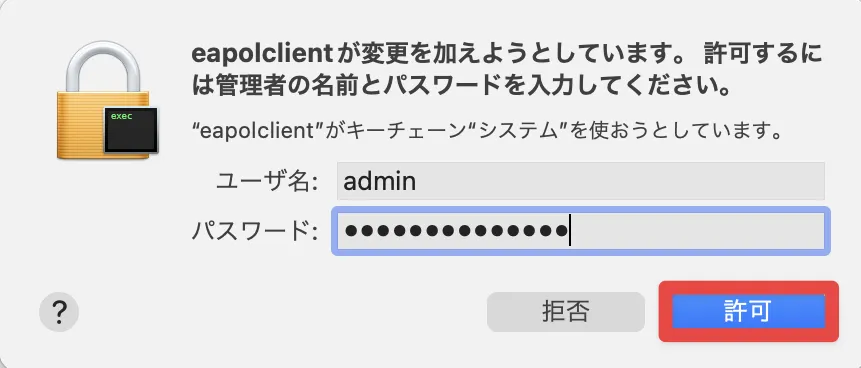Click the bold eapolclient heading text

pyautogui.click(x=262, y=54)
